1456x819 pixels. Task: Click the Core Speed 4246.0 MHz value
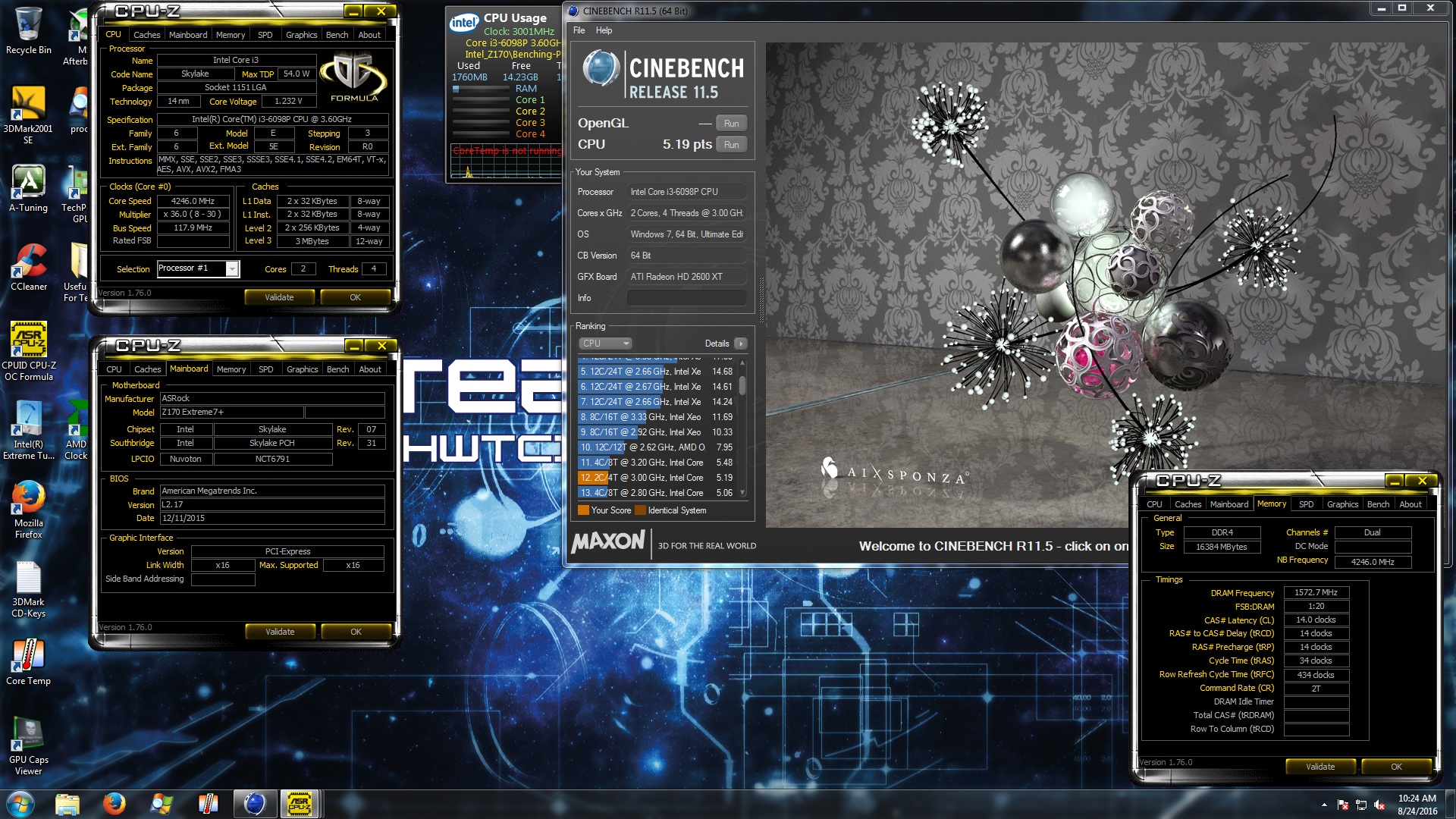(193, 201)
